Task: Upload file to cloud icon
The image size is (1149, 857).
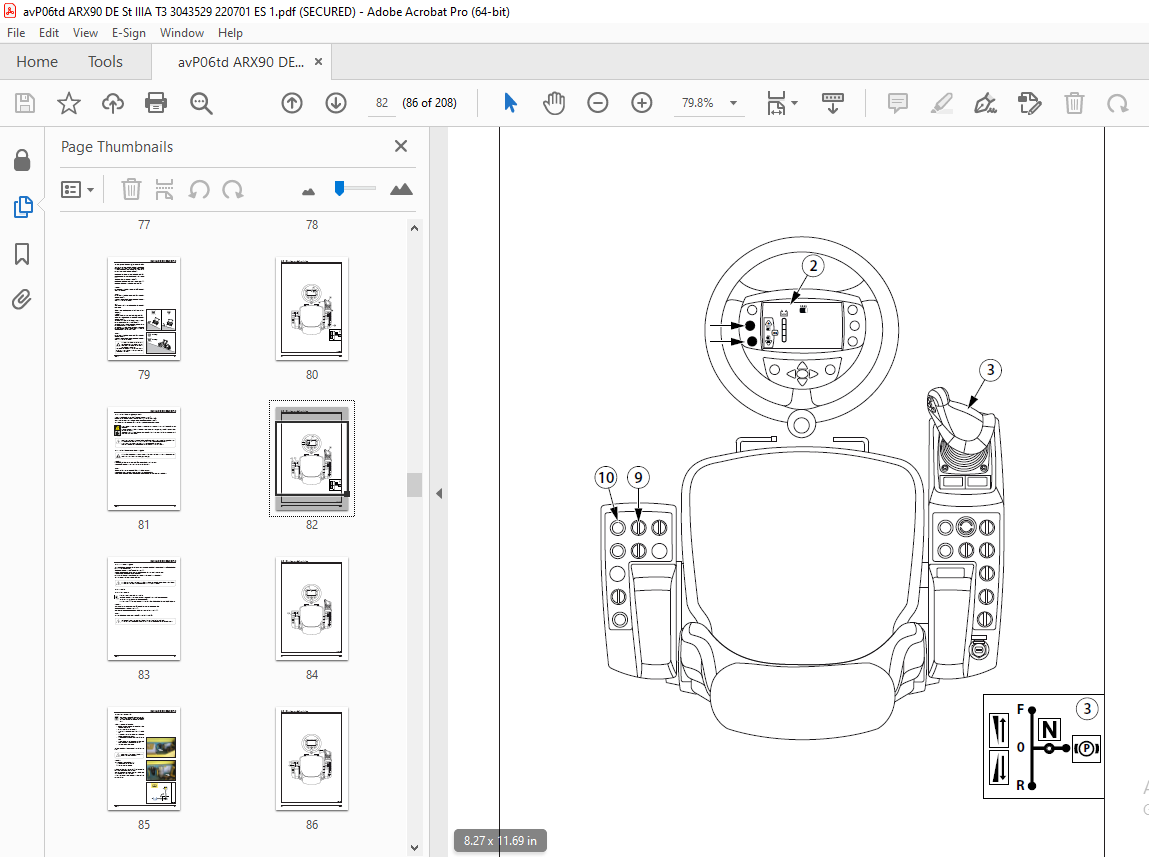Action: tap(113, 103)
